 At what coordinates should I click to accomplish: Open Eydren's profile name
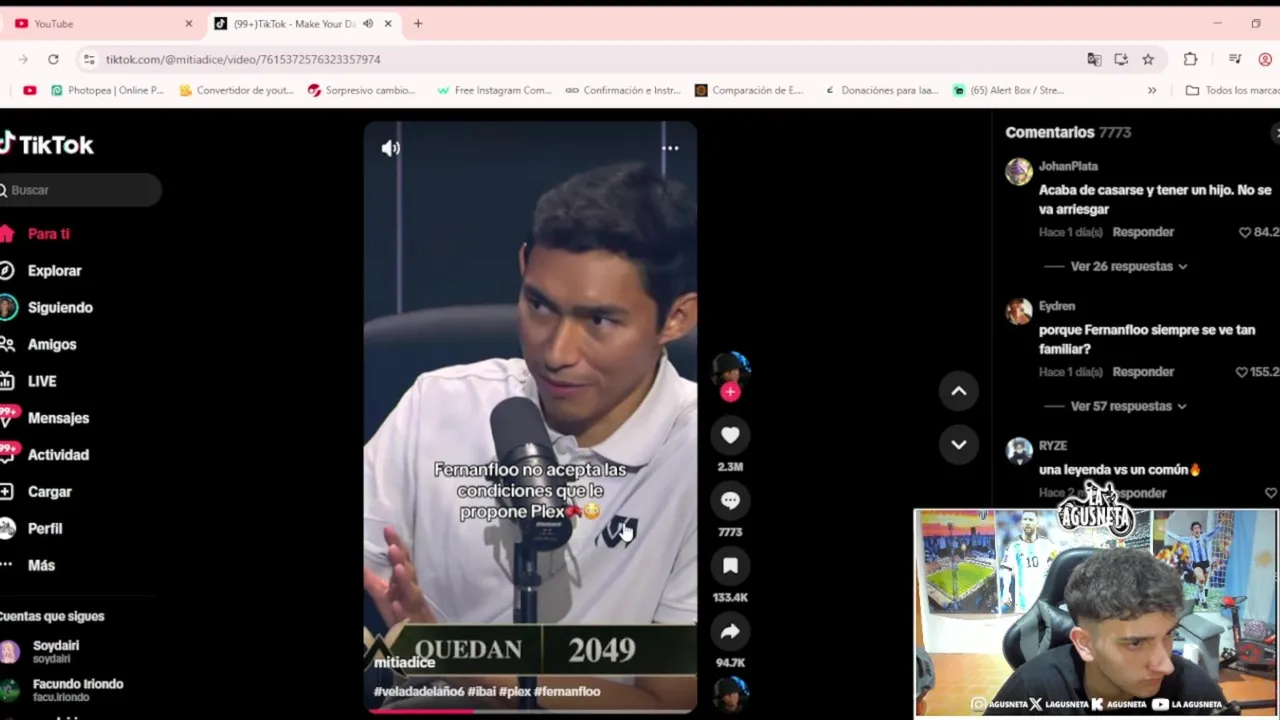(1057, 307)
